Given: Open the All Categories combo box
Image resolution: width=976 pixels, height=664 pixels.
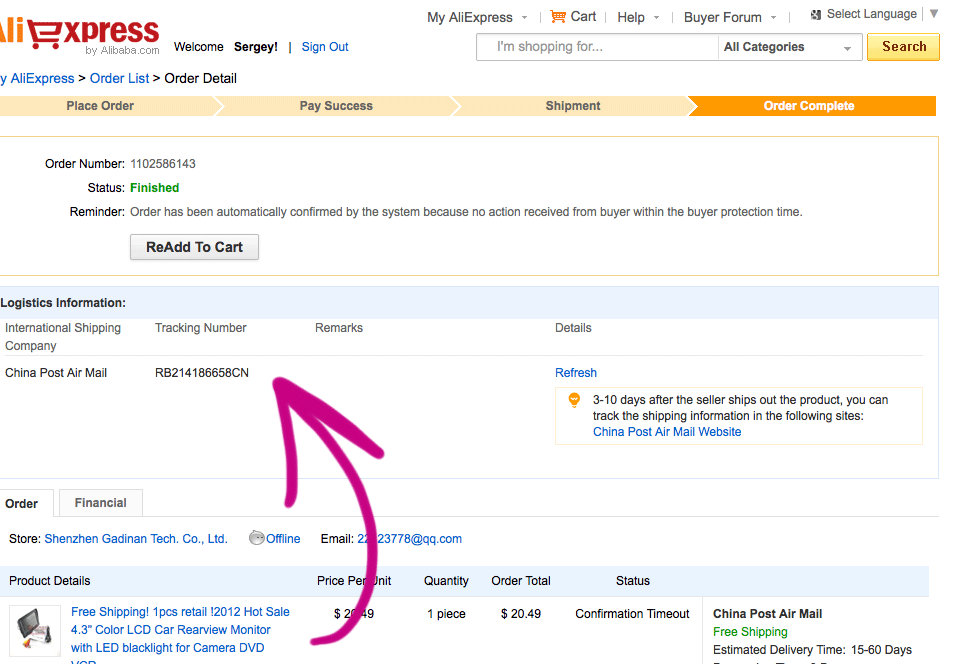Looking at the screenshot, I should [x=789, y=47].
